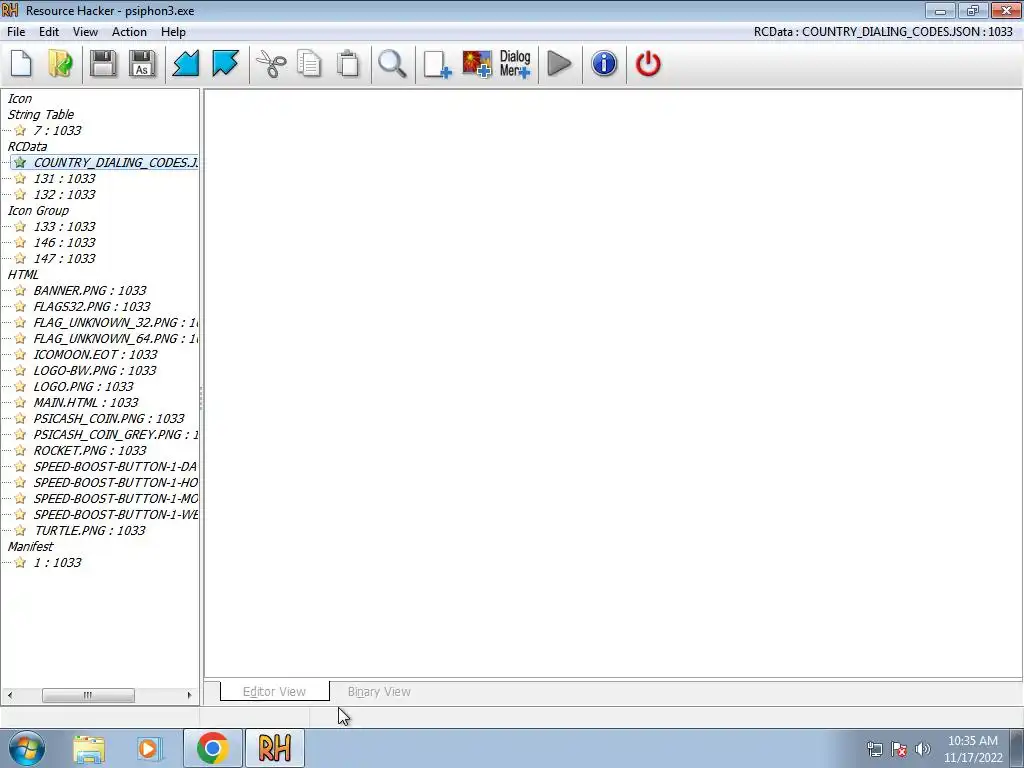This screenshot has width=1024, height=768.
Task: Click star icon beside TURTLE.PNG
Action: pos(20,530)
